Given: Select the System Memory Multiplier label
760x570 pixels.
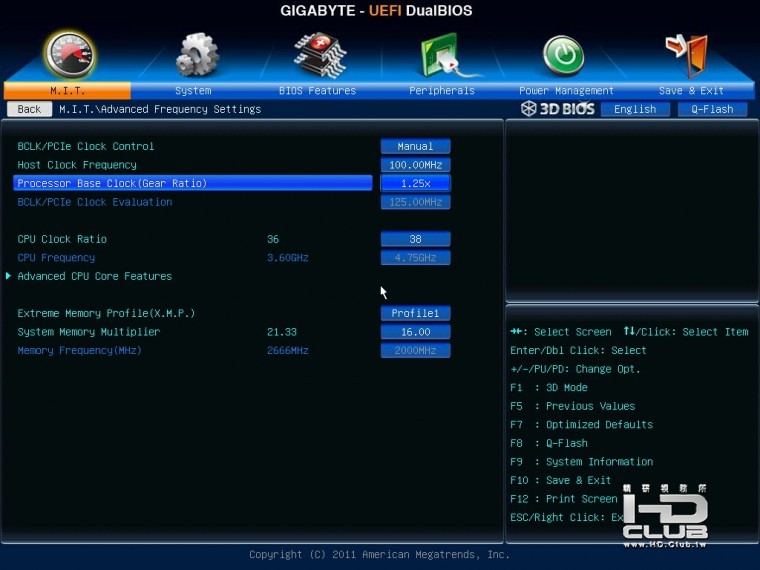Looking at the screenshot, I should pyautogui.click(x=89, y=332).
